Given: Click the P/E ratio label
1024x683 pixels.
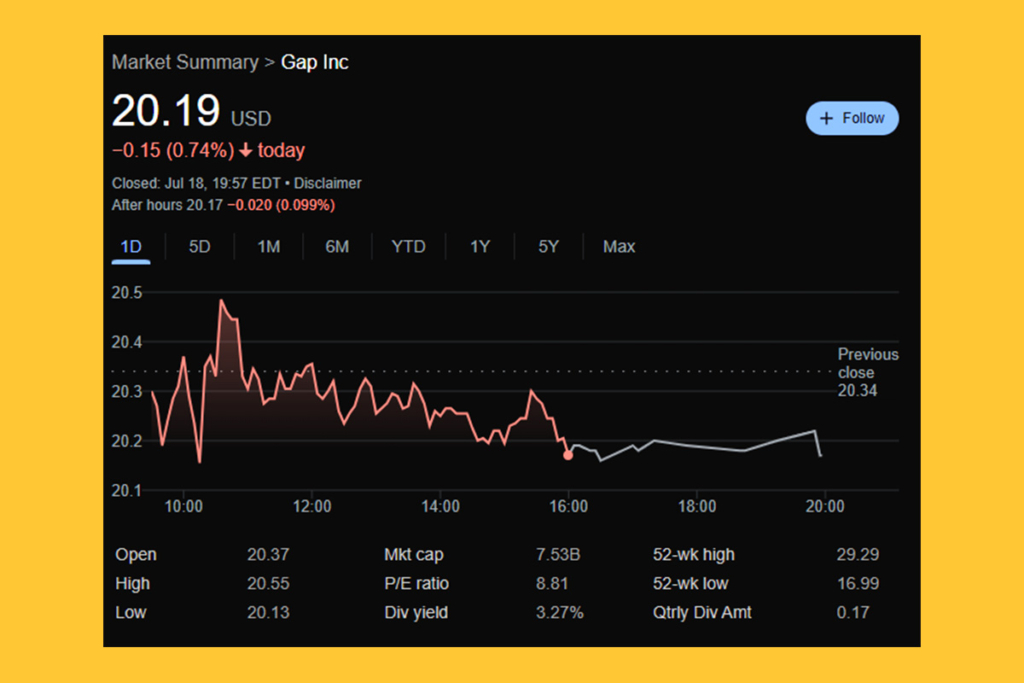Looking at the screenshot, I should [x=416, y=584].
